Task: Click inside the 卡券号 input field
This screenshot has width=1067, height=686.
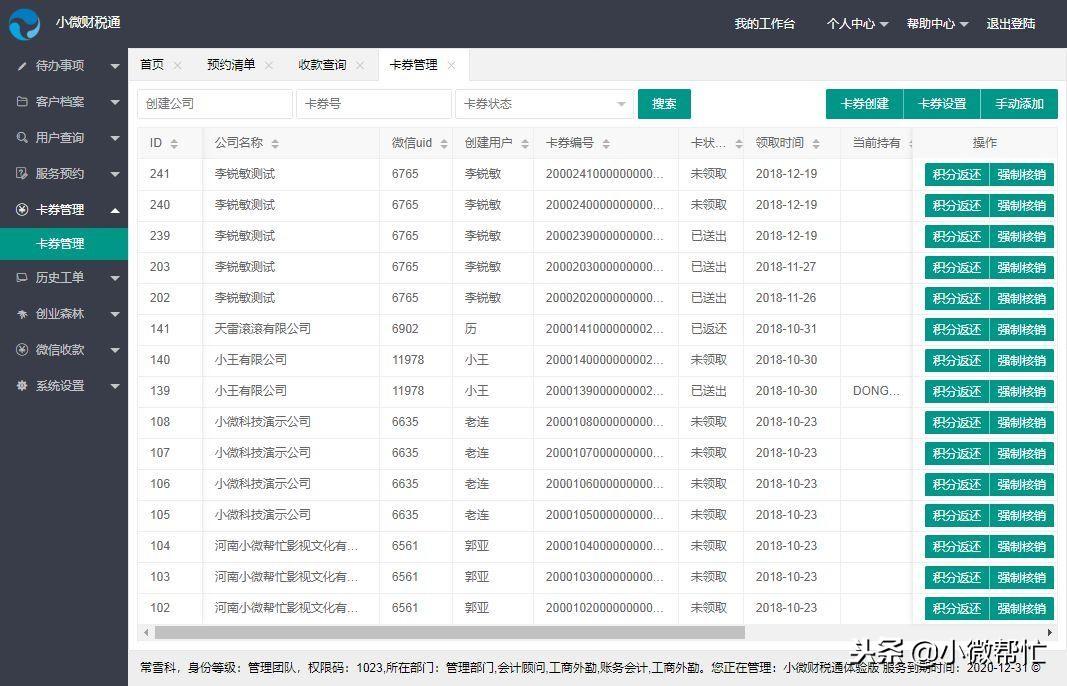Action: click(x=373, y=103)
